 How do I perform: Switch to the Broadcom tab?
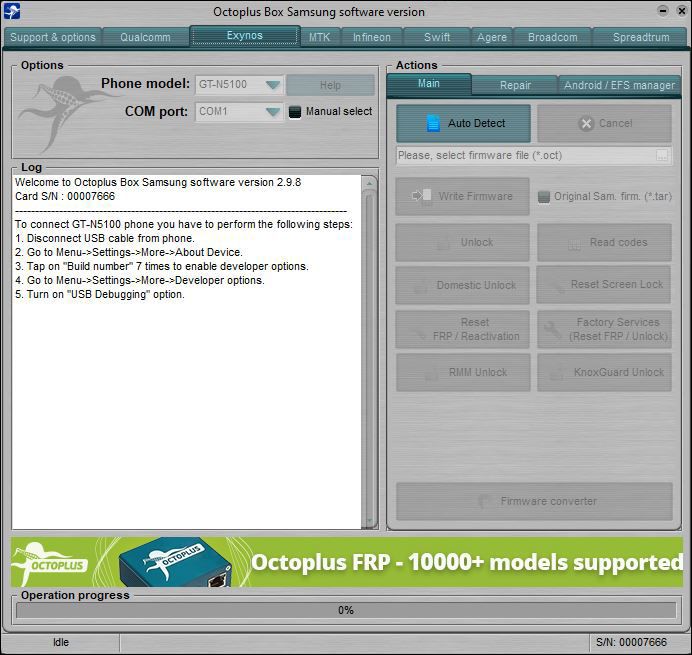(553, 37)
